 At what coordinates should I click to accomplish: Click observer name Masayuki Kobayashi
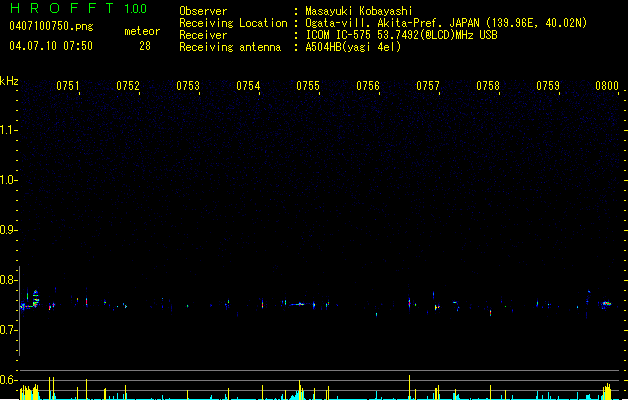click(x=359, y=11)
